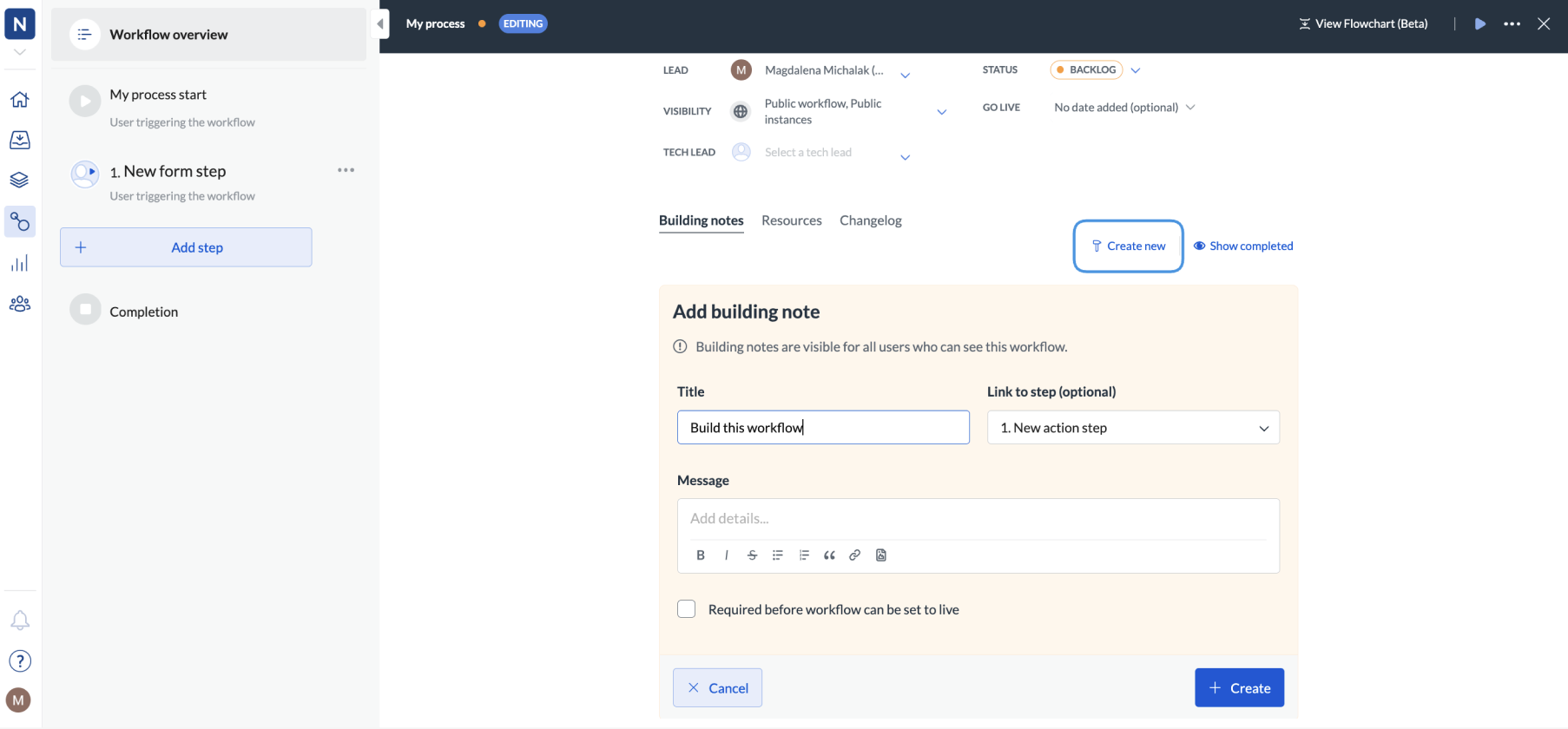This screenshot has height=729, width=1568.
Task: Attach a file in message editor
Action: pos(881,555)
